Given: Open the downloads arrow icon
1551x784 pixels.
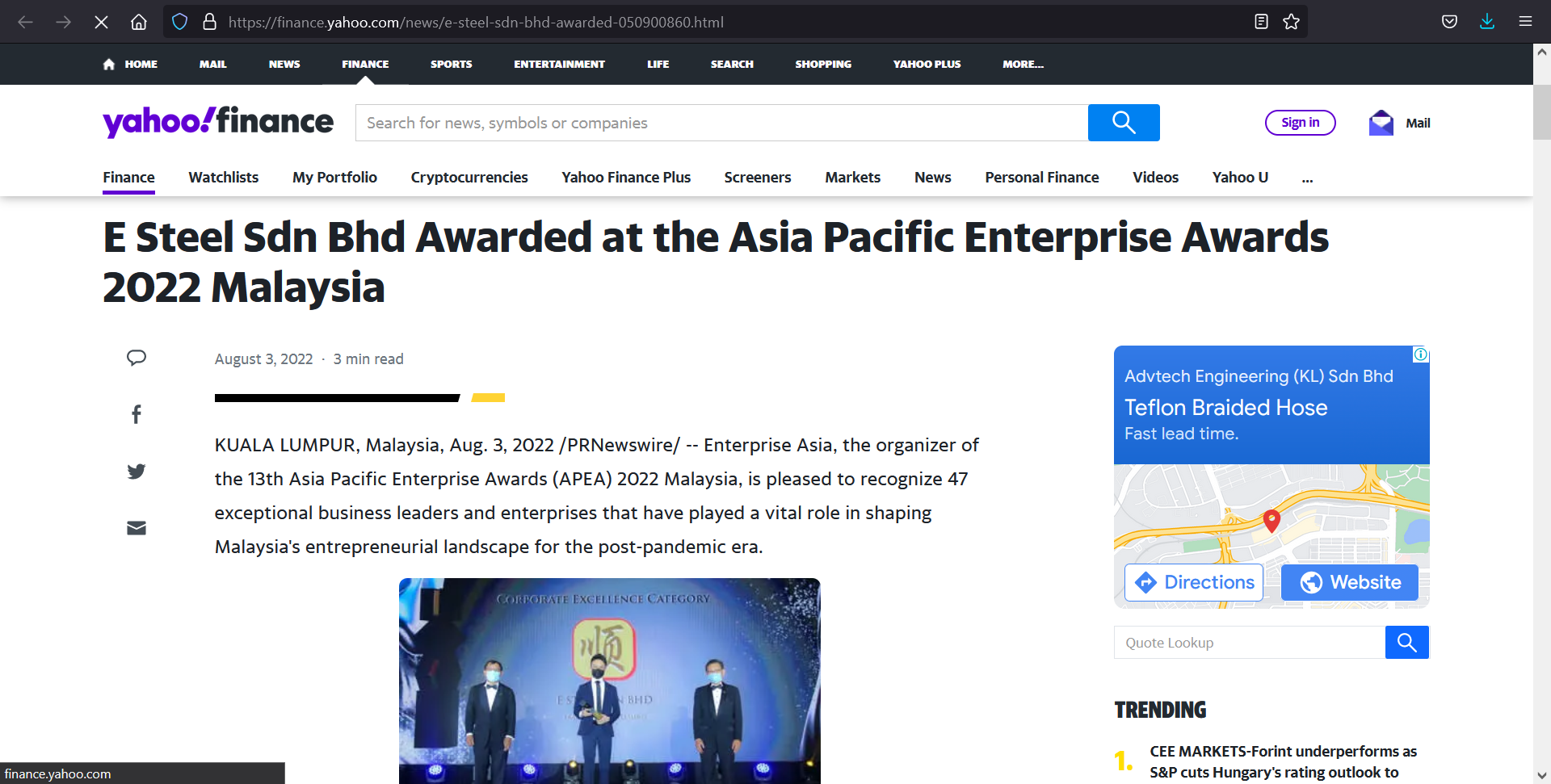Looking at the screenshot, I should tap(1487, 22).
